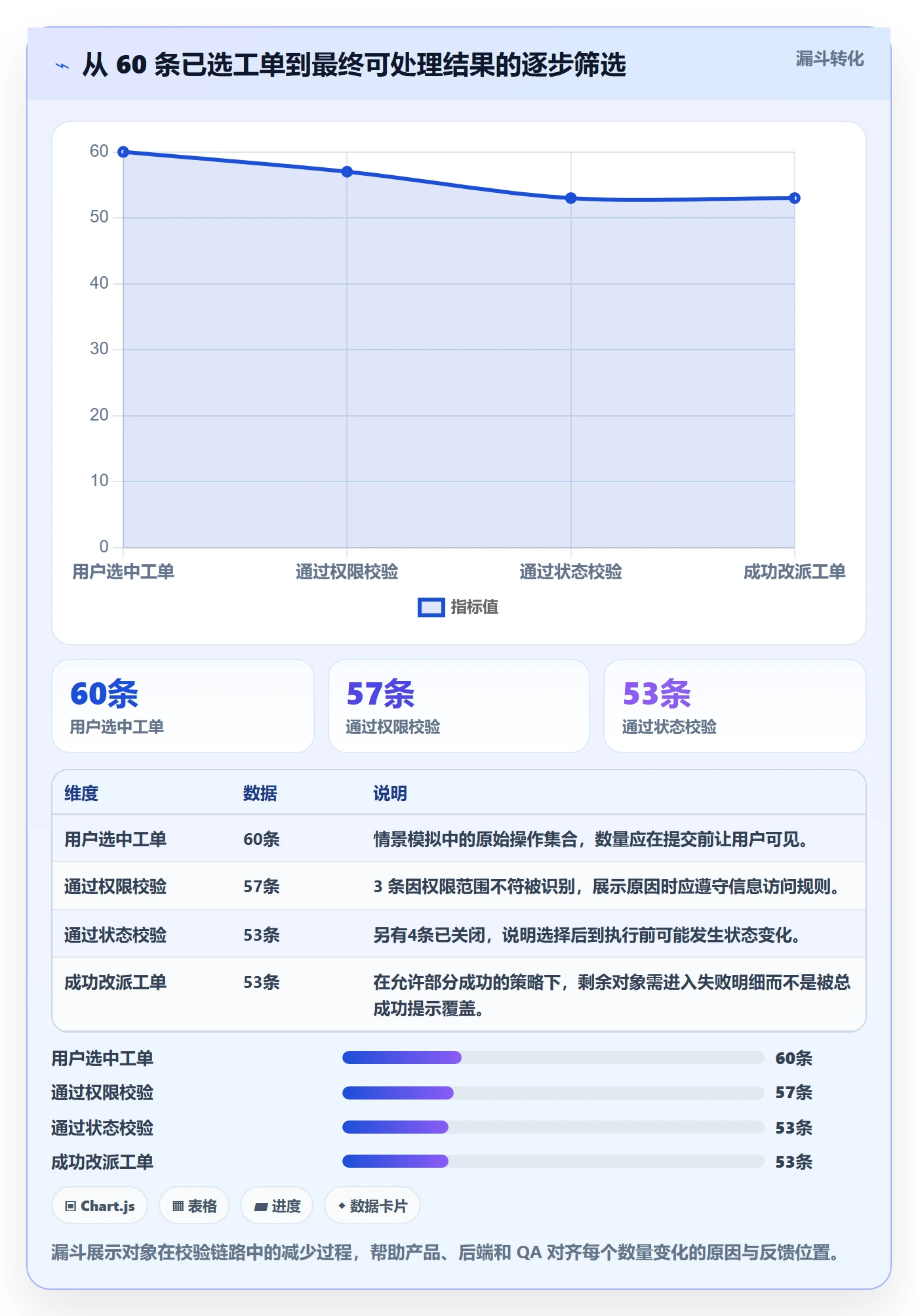Image resolution: width=918 pixels, height=1316 pixels.
Task: Click the description starting 情景模拟中的原始操作集合
Action: (591, 839)
